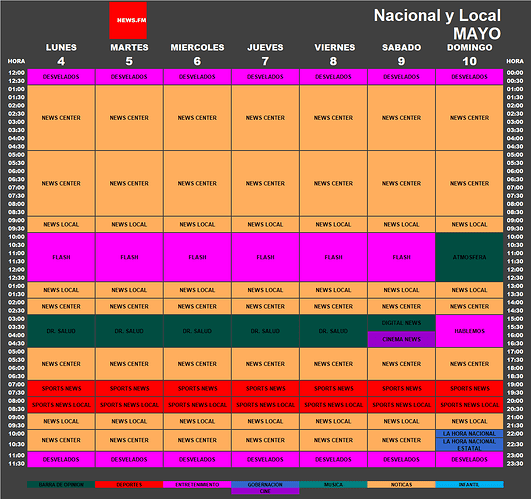Open Saturday's DIGITAL NEWS block
Screen dimensions: 531x499
pyautogui.click(x=401, y=323)
